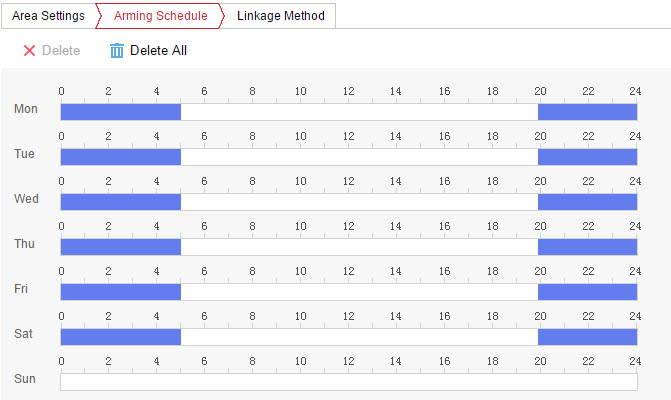This screenshot has height=400, width=671.
Task: Click the unarmed midday area on Friday
Action: click(359, 291)
